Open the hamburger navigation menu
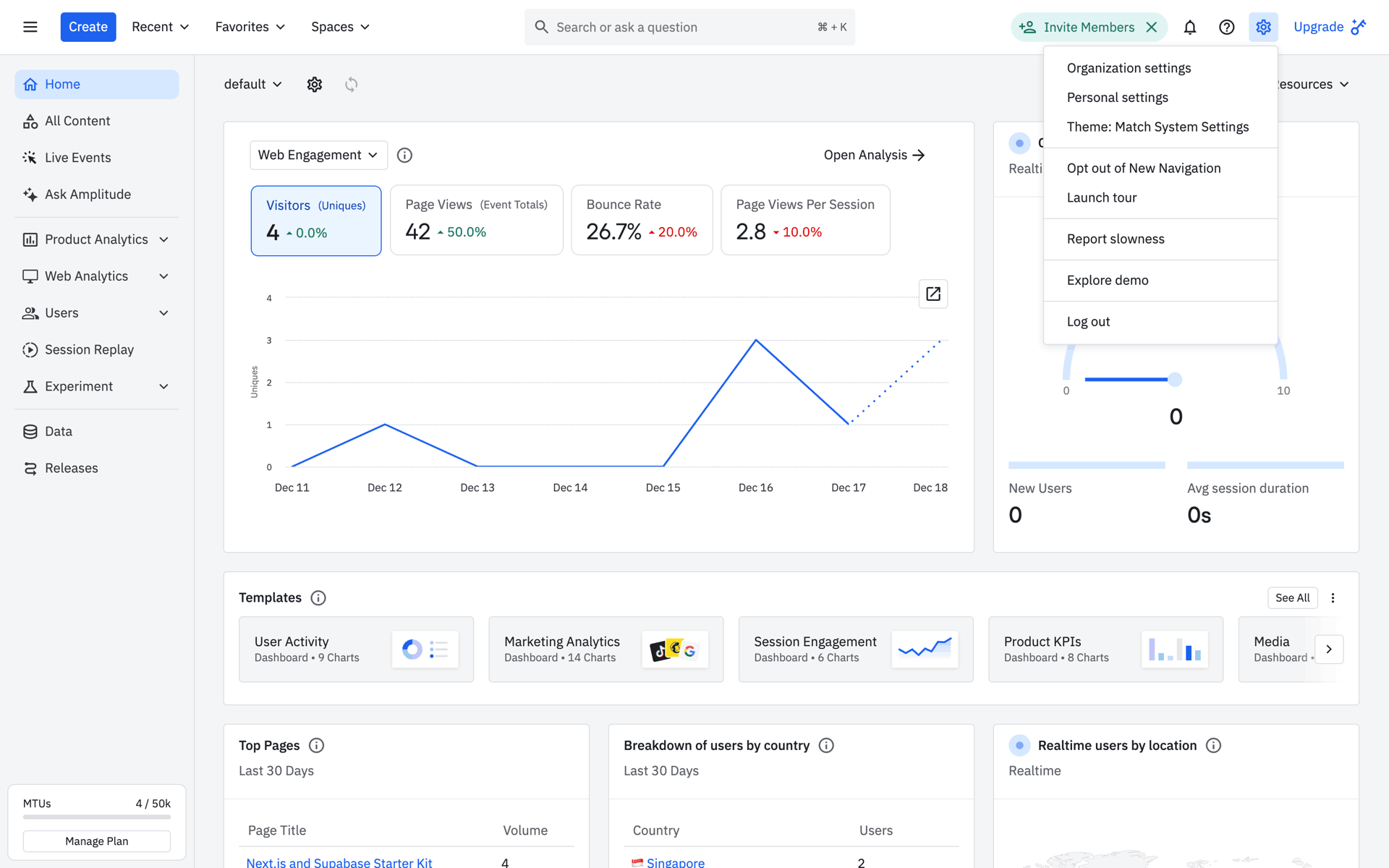This screenshot has height=868, width=1389. coord(30,27)
